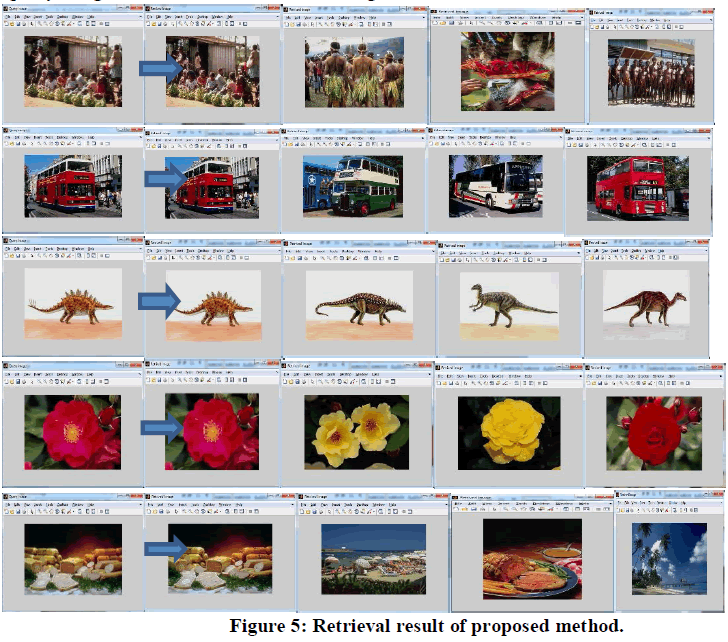Open File menu in the red rose query window

point(7,375)
